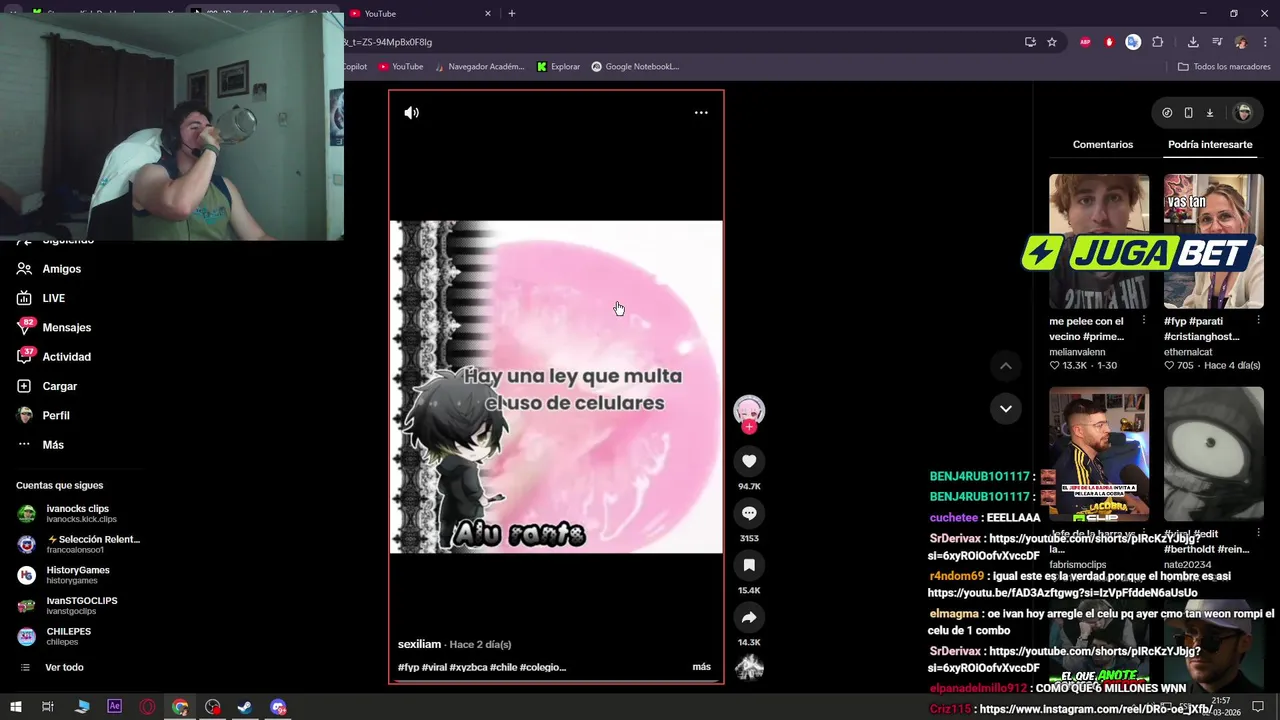Click the address bar URL field

click(680, 42)
